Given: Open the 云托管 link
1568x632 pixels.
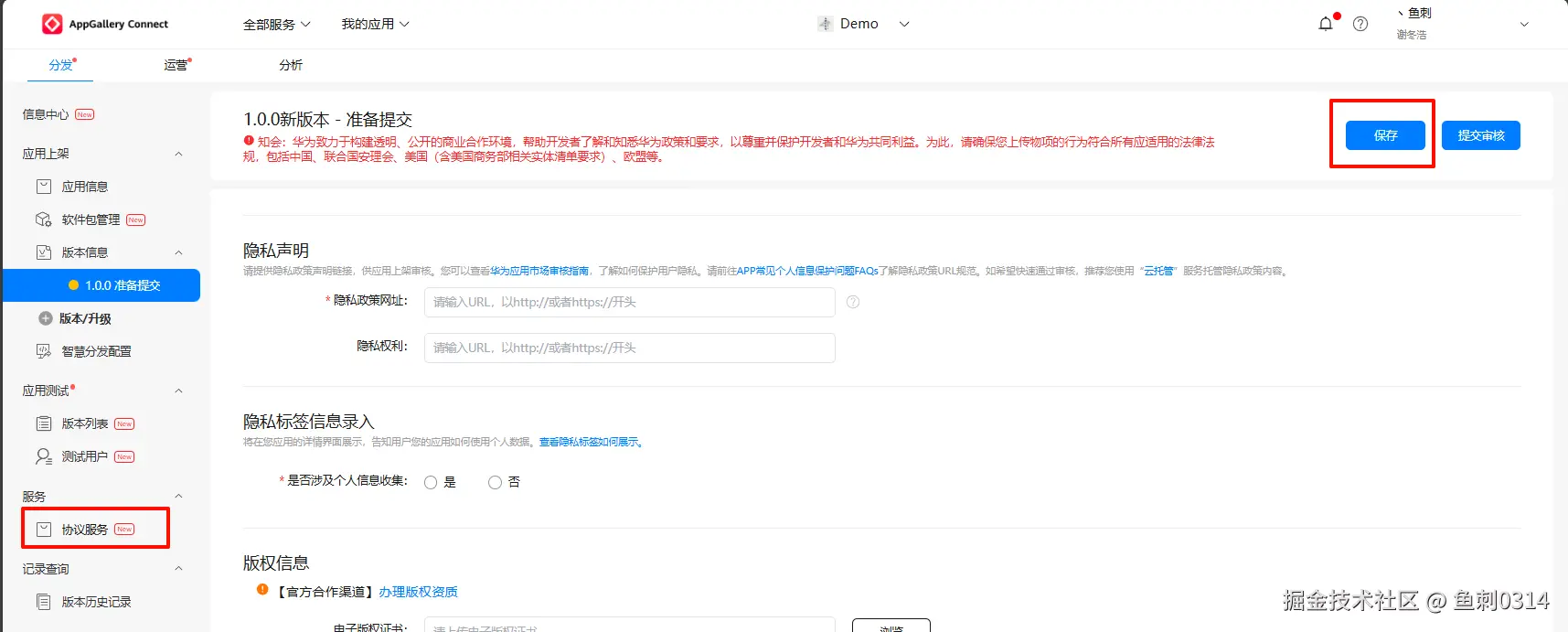Looking at the screenshot, I should 1158,271.
